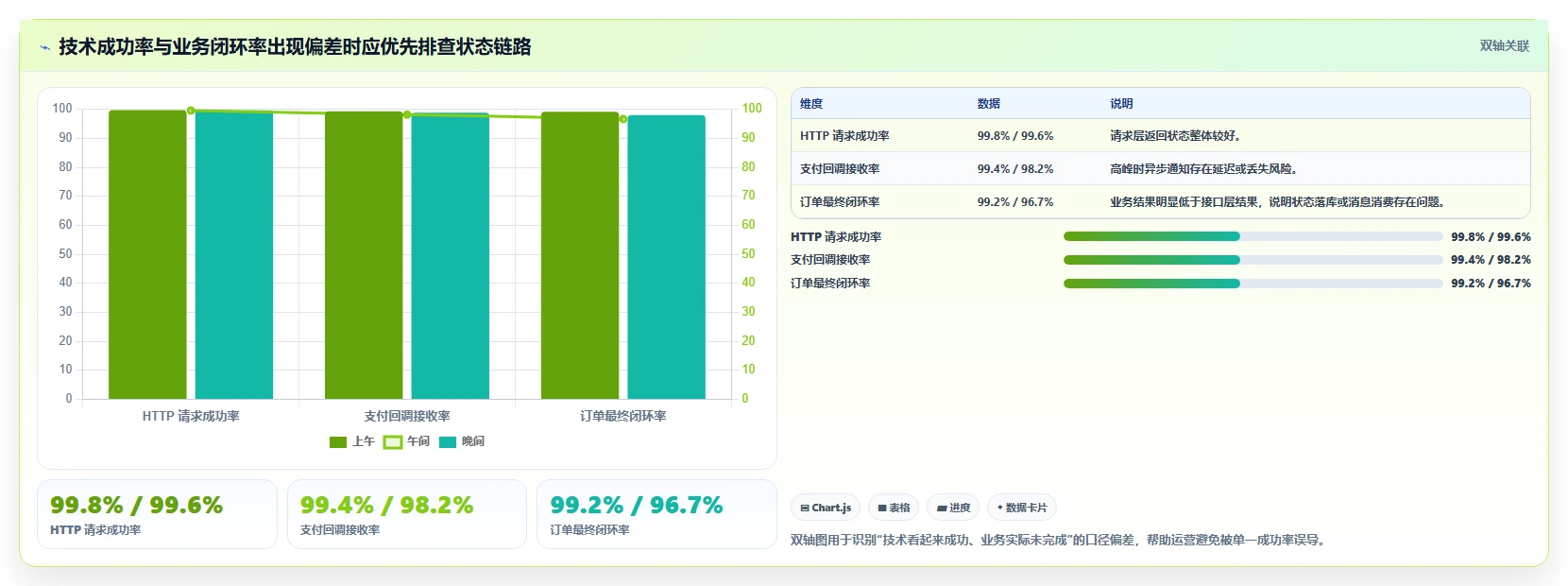Click the line point above HTTP 请求成功率
The height and width of the screenshot is (586, 1568).
(x=191, y=111)
